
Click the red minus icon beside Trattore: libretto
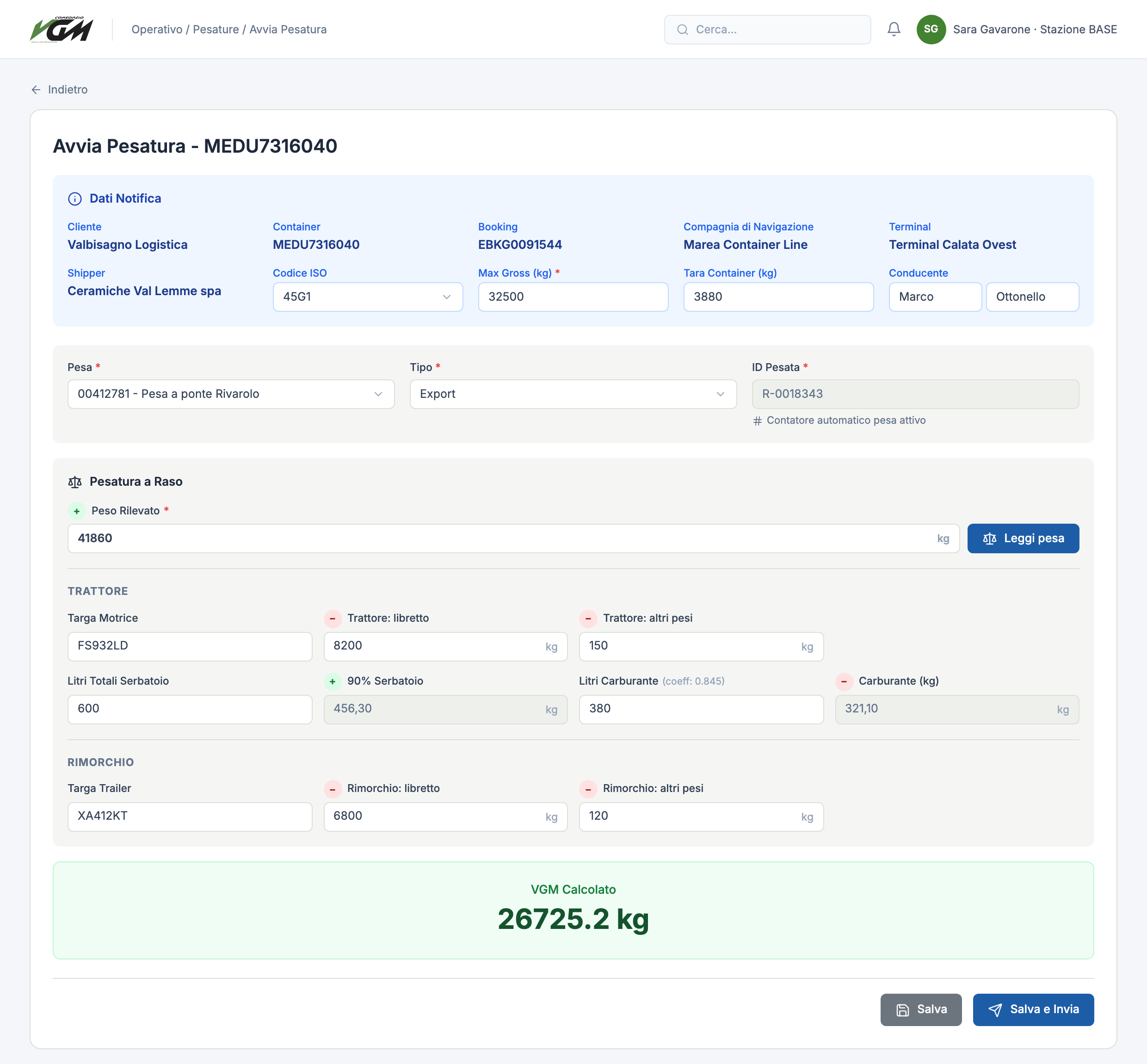click(332, 619)
